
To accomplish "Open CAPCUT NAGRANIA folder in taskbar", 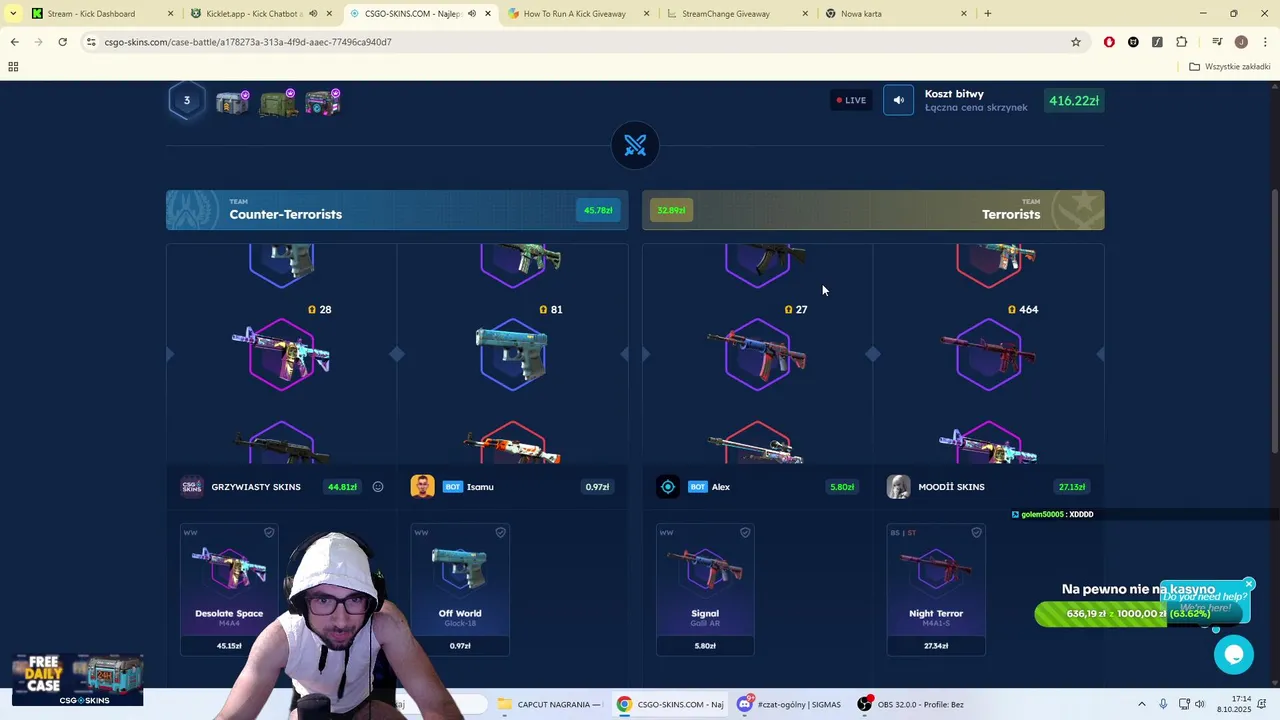I will [x=550, y=705].
